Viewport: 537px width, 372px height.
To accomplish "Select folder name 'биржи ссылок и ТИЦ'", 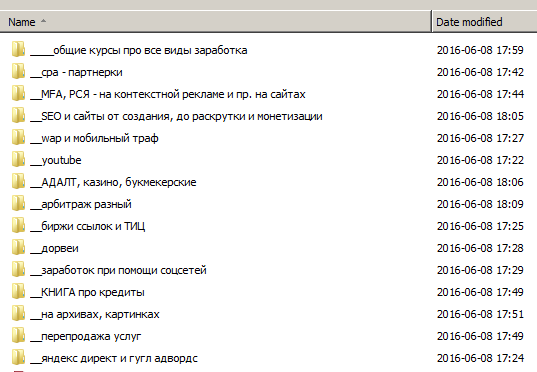I will (88, 226).
